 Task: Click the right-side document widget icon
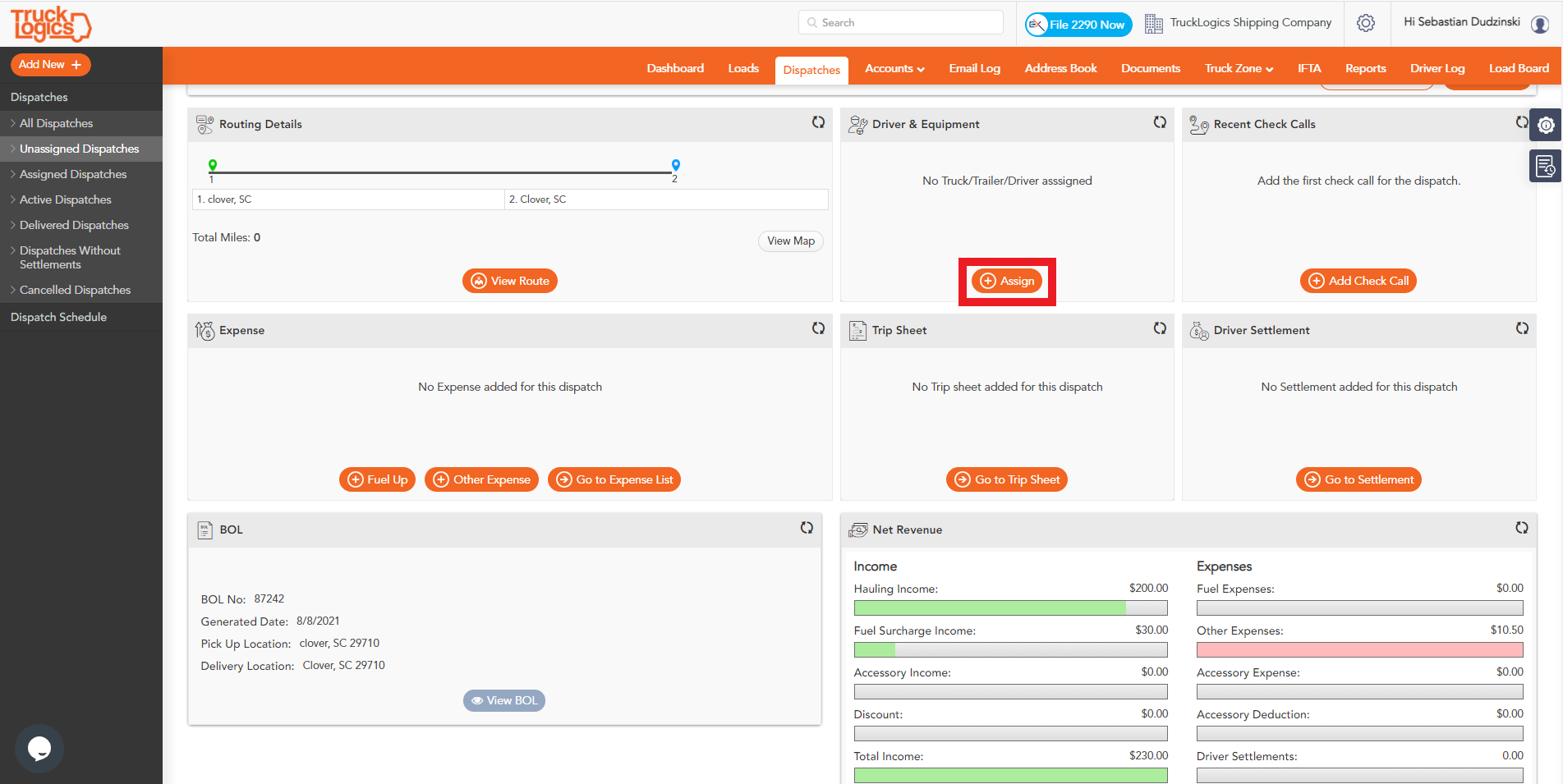[1546, 167]
